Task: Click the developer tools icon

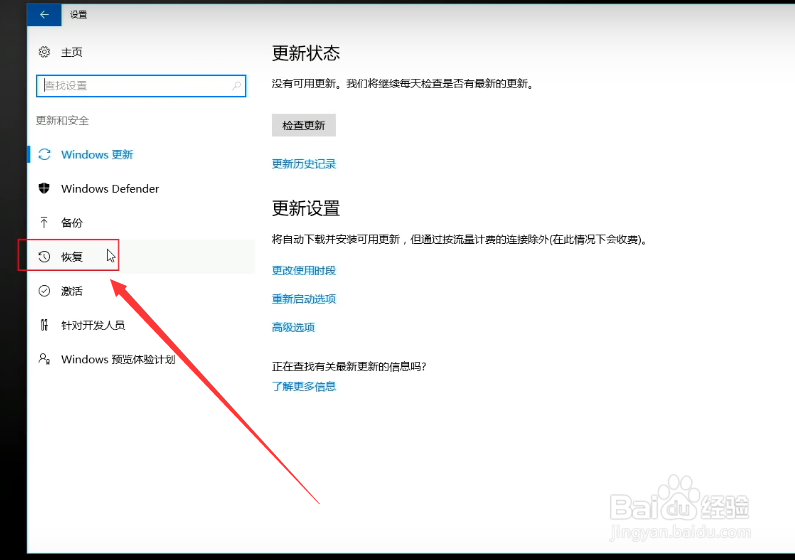Action: pyautogui.click(x=45, y=325)
